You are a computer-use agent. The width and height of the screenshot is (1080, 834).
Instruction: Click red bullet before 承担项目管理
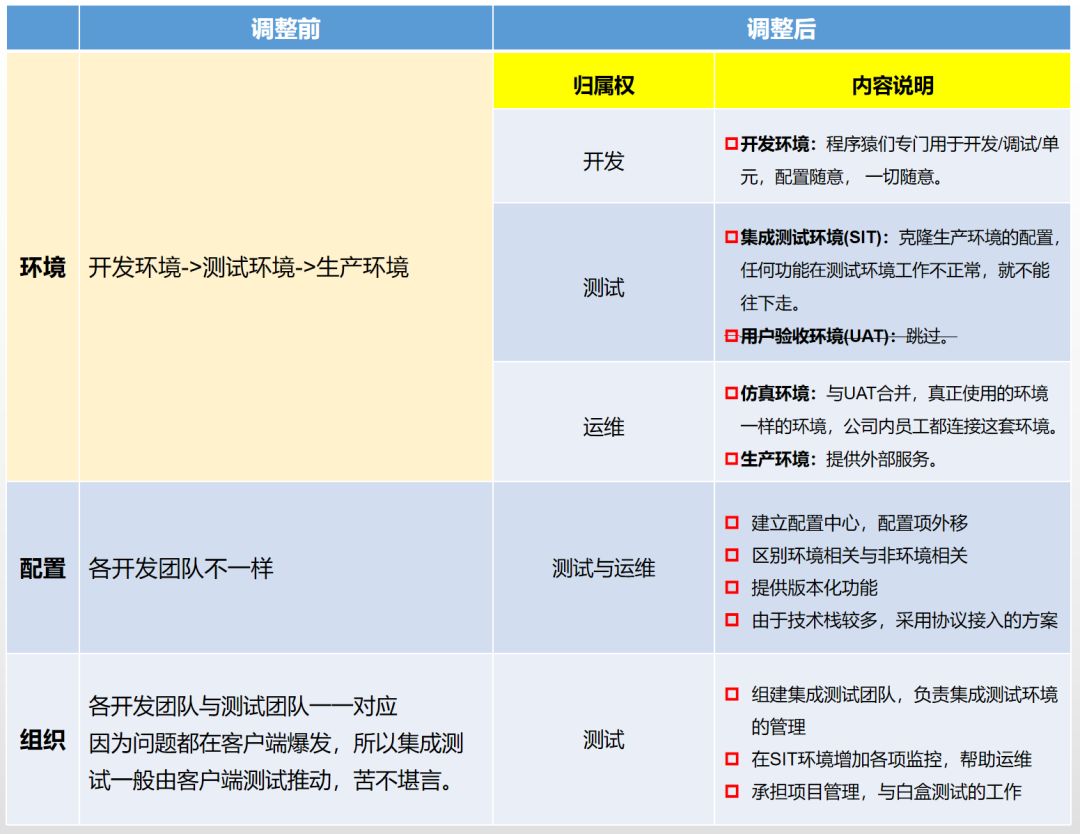coord(731,791)
